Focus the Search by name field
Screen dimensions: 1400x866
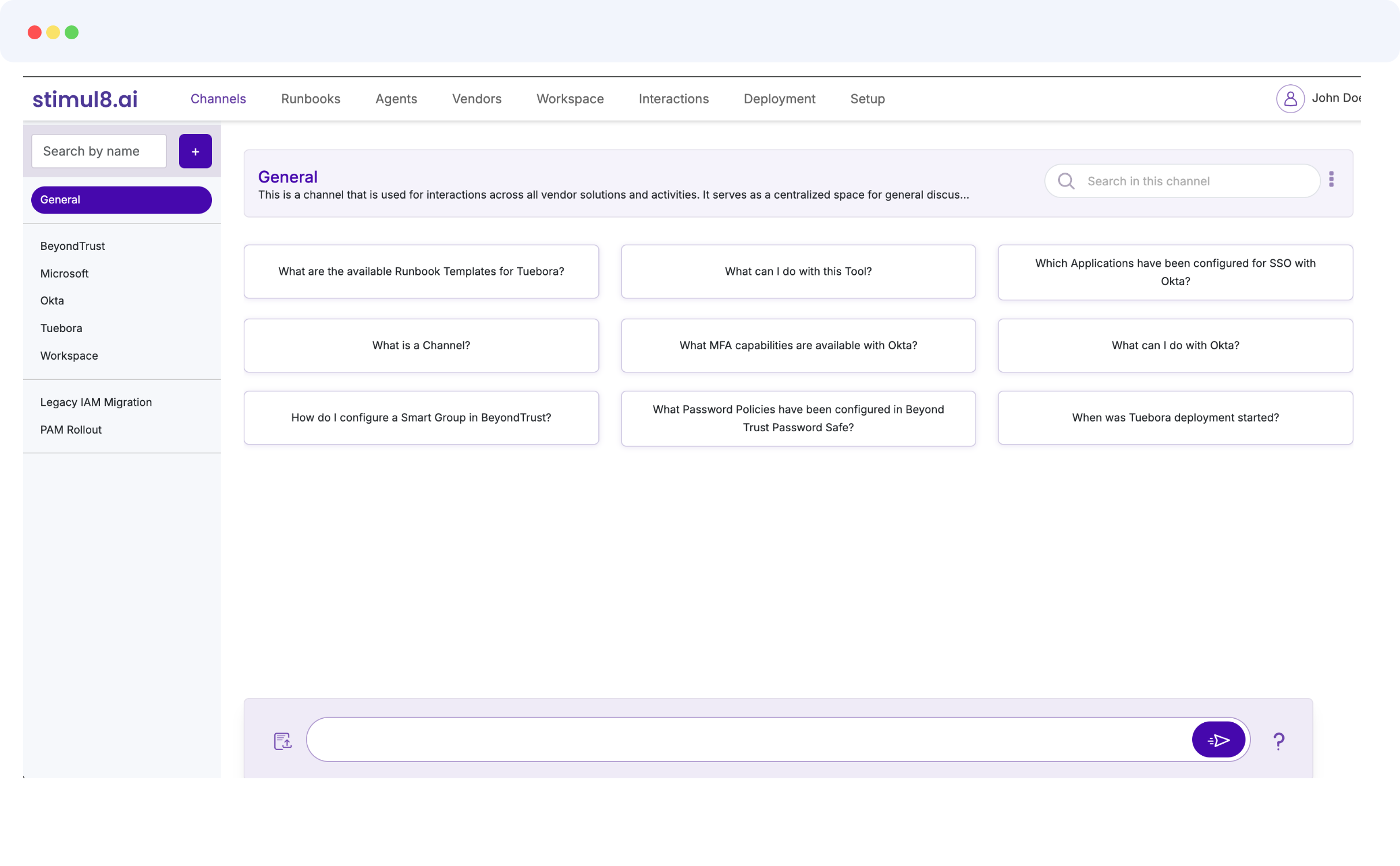99,151
